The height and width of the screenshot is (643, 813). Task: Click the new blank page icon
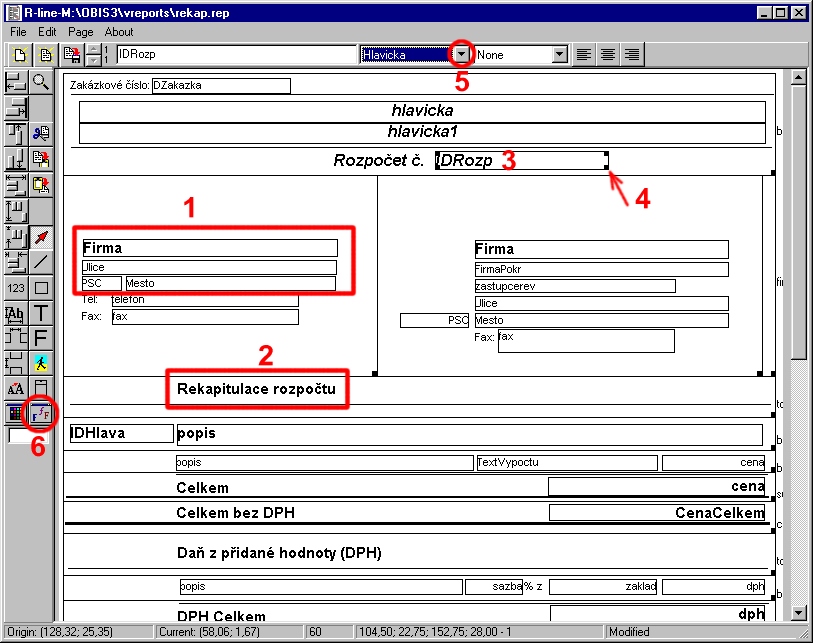point(18,55)
